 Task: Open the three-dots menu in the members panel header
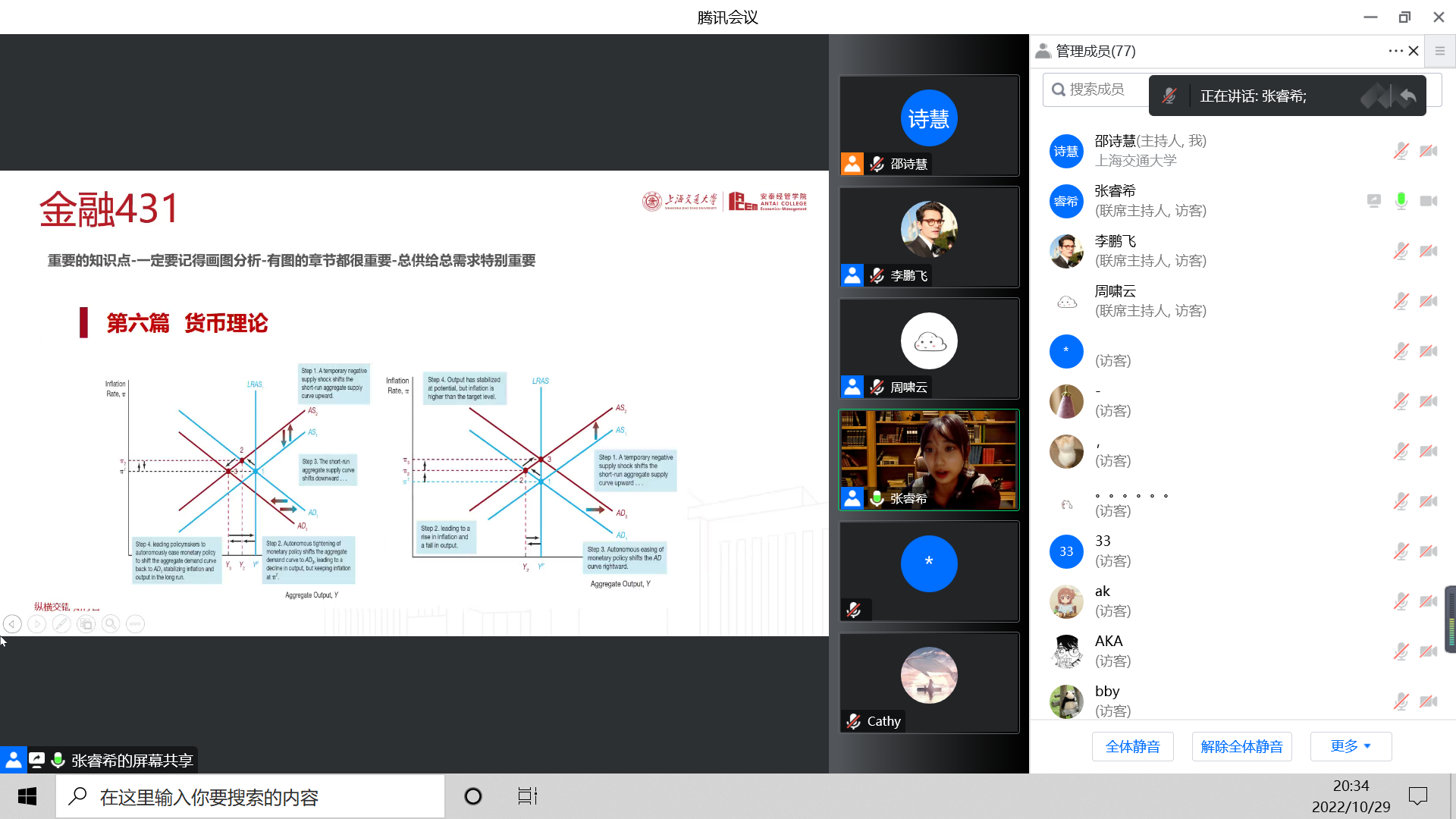pos(1395,51)
